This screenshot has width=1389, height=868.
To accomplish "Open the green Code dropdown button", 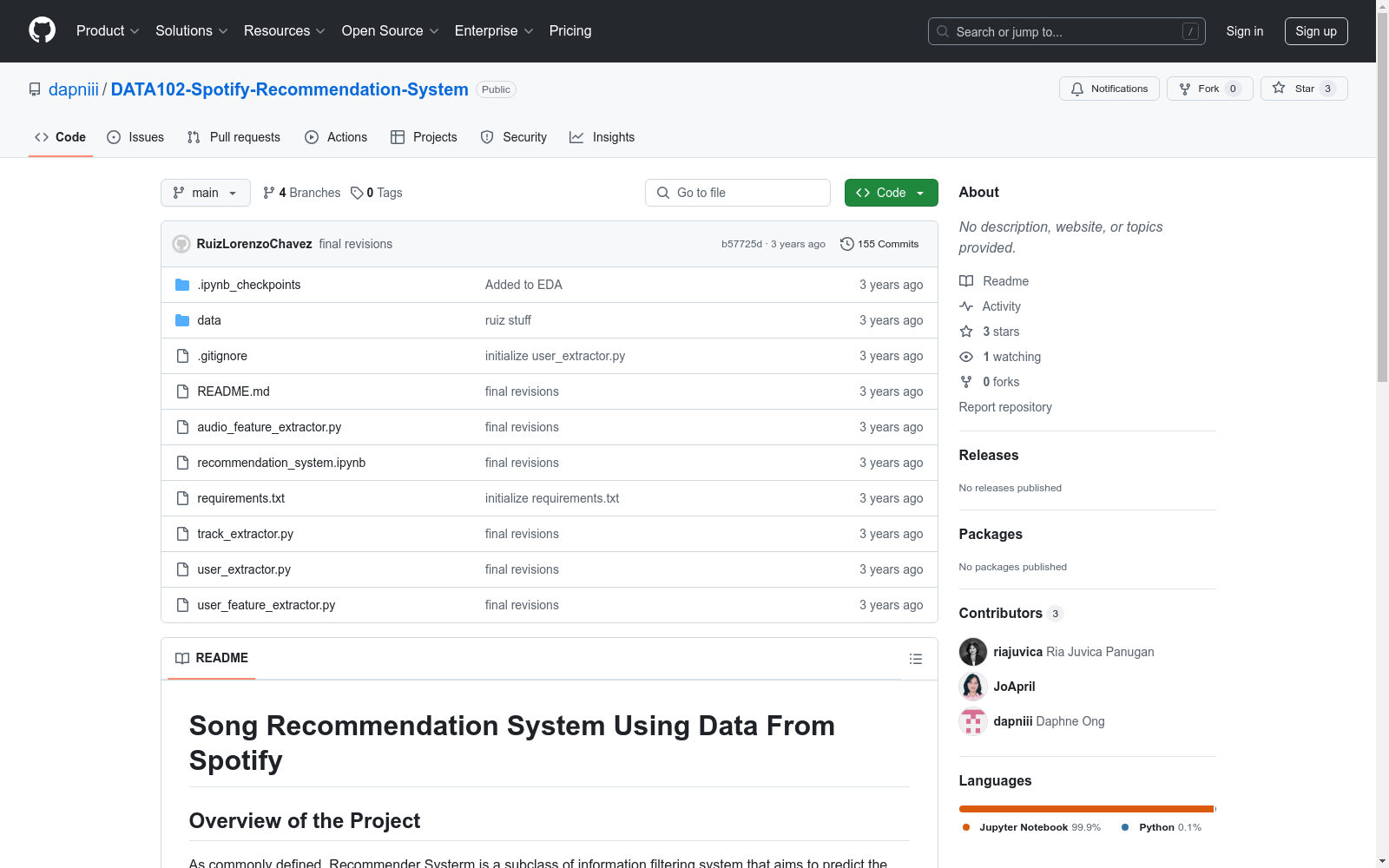I will click(891, 193).
